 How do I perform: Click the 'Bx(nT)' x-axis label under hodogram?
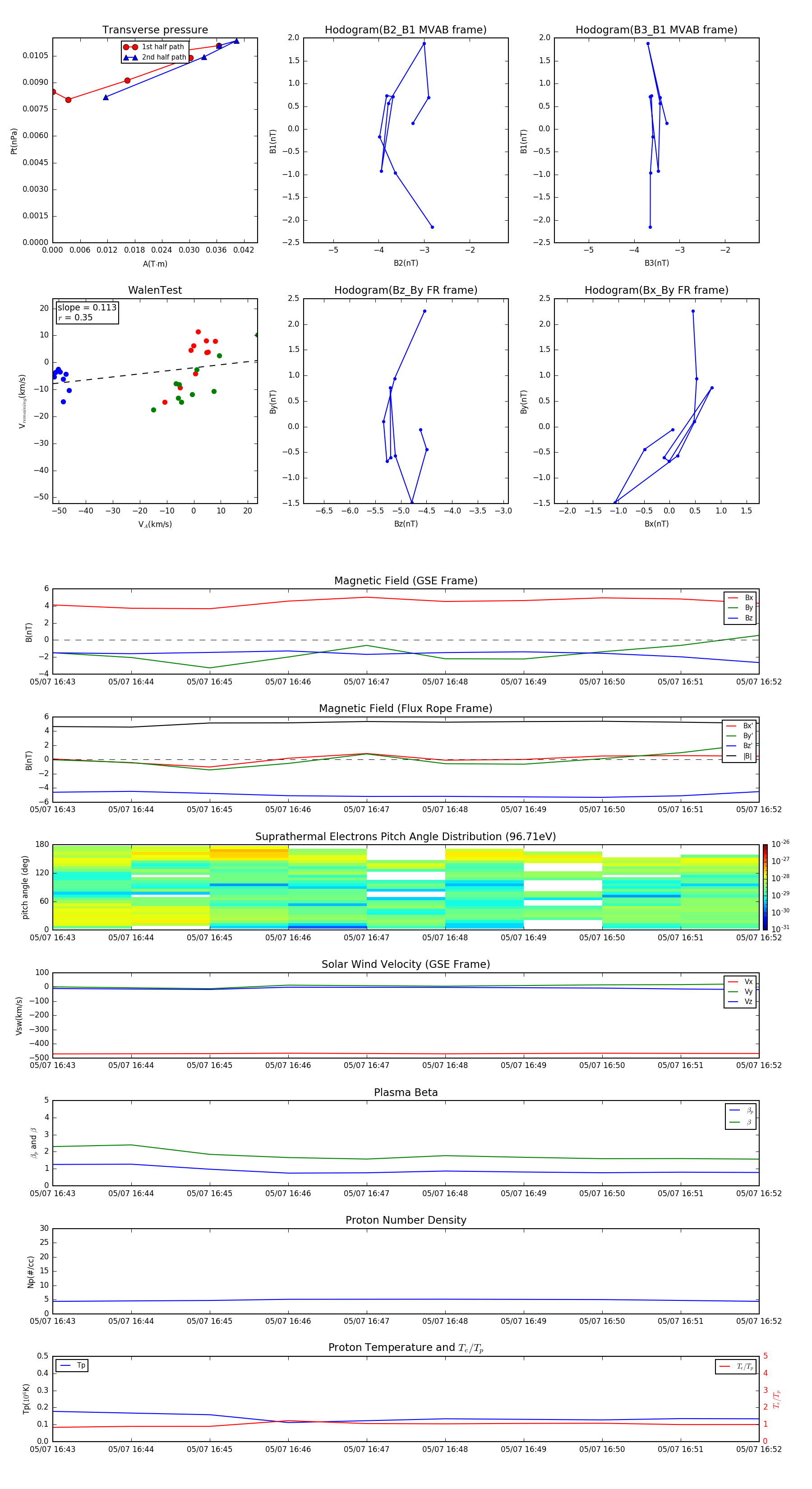[656, 524]
